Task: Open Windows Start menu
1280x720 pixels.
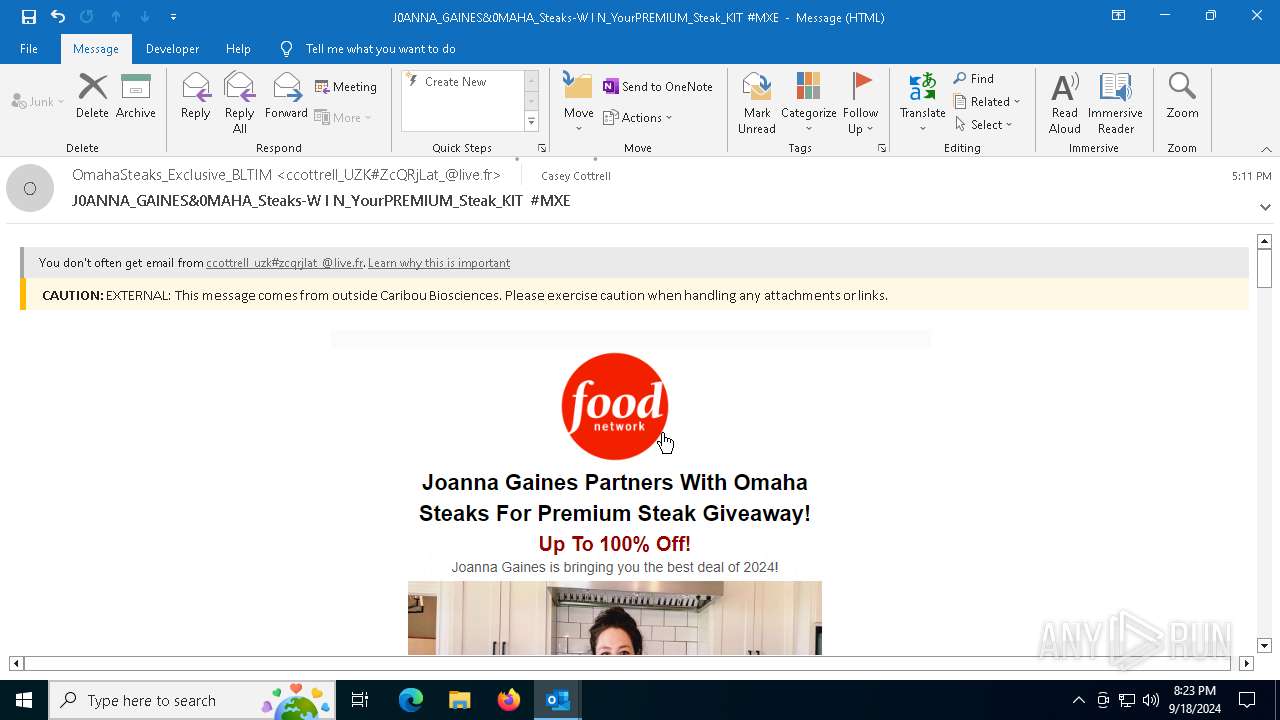Action: pyautogui.click(x=24, y=700)
